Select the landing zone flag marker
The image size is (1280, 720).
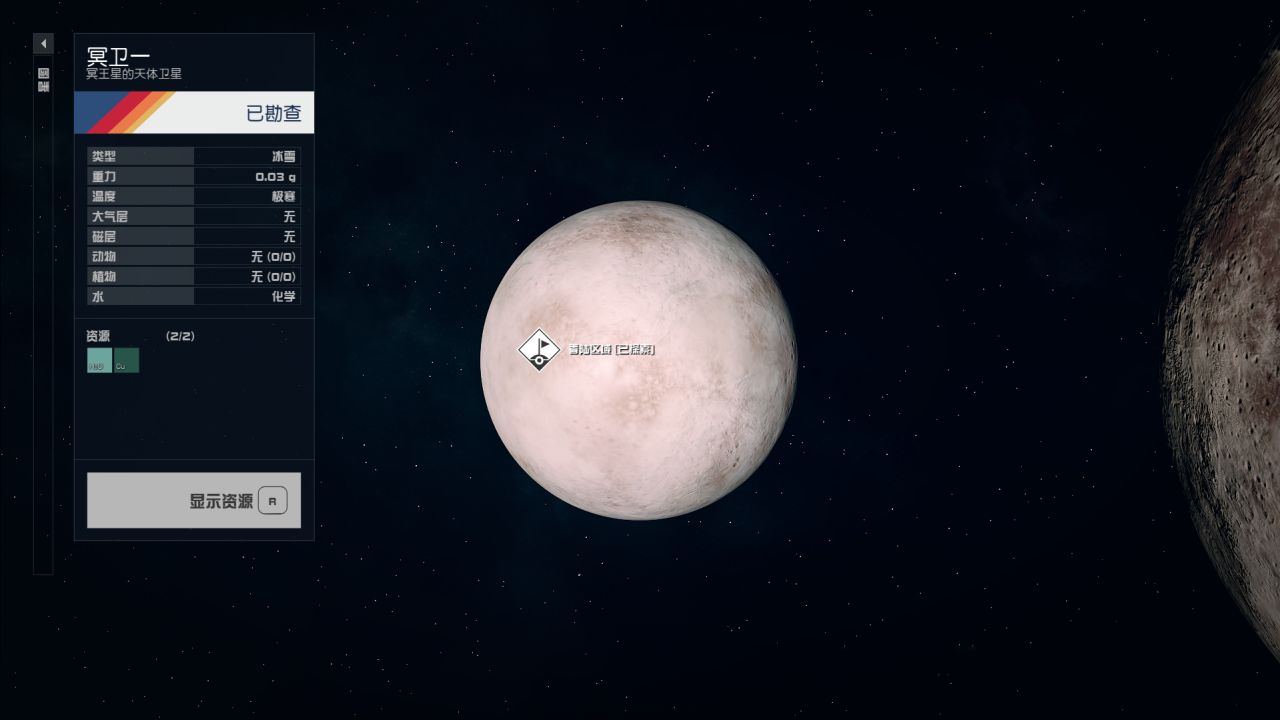539,350
